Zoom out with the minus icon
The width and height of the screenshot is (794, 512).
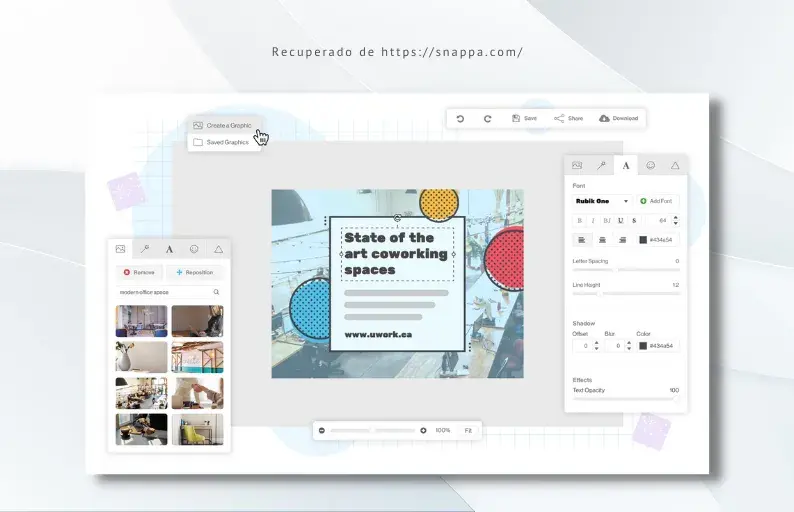[x=322, y=430]
